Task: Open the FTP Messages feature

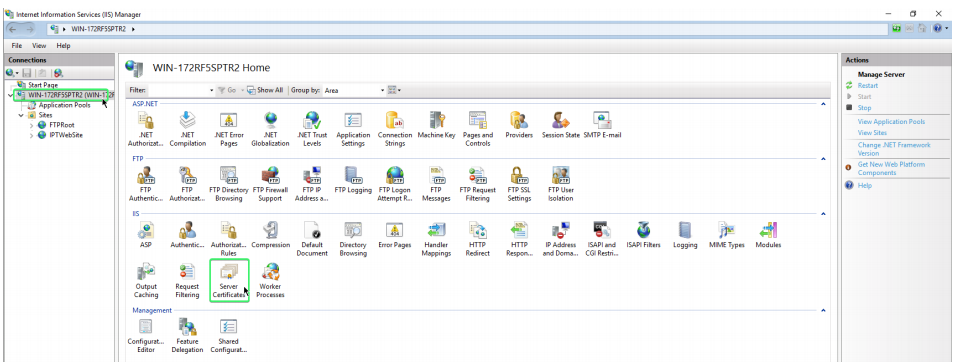Action: click(437, 184)
